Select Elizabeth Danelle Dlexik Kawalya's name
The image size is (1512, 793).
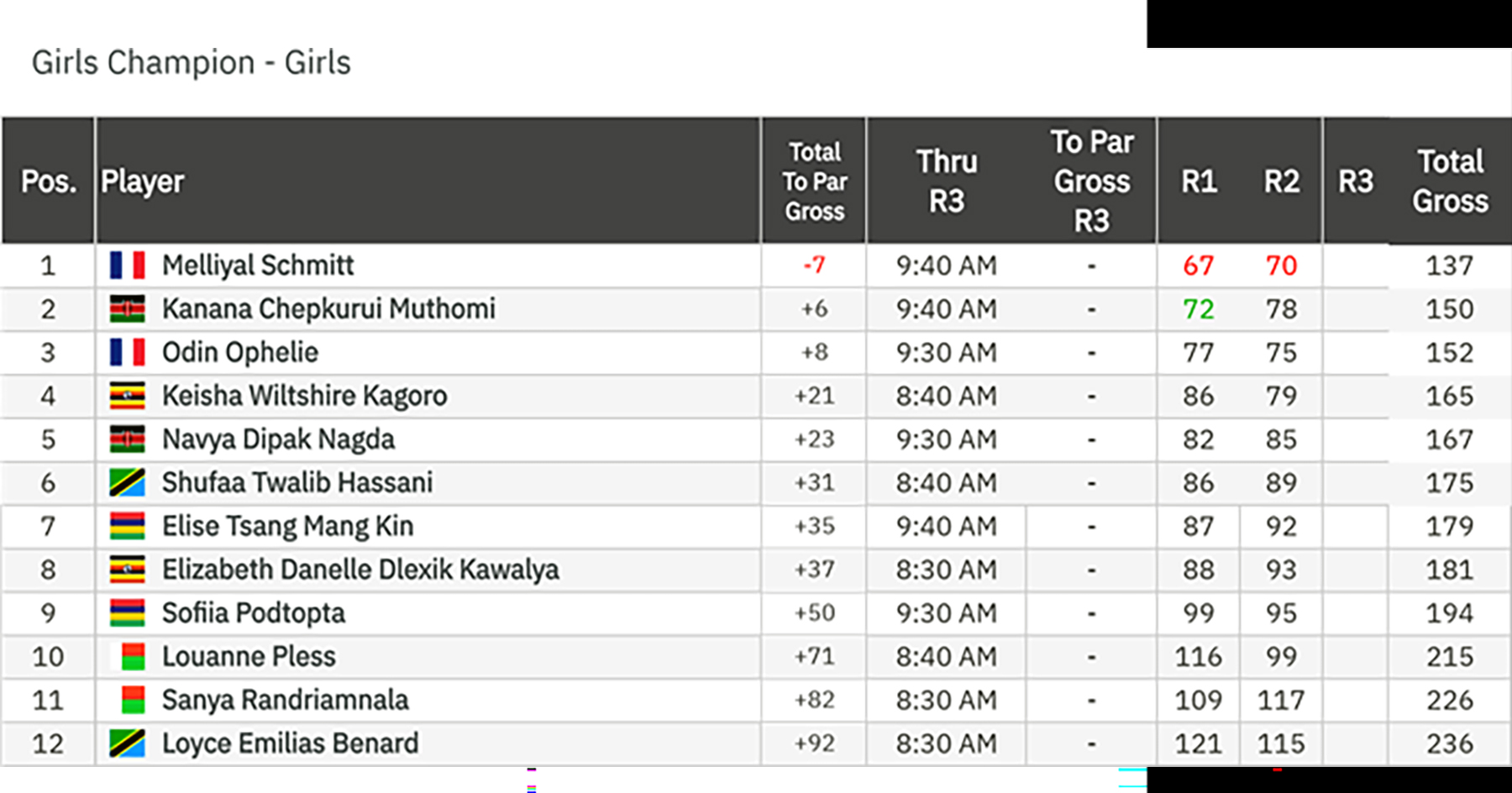(360, 570)
